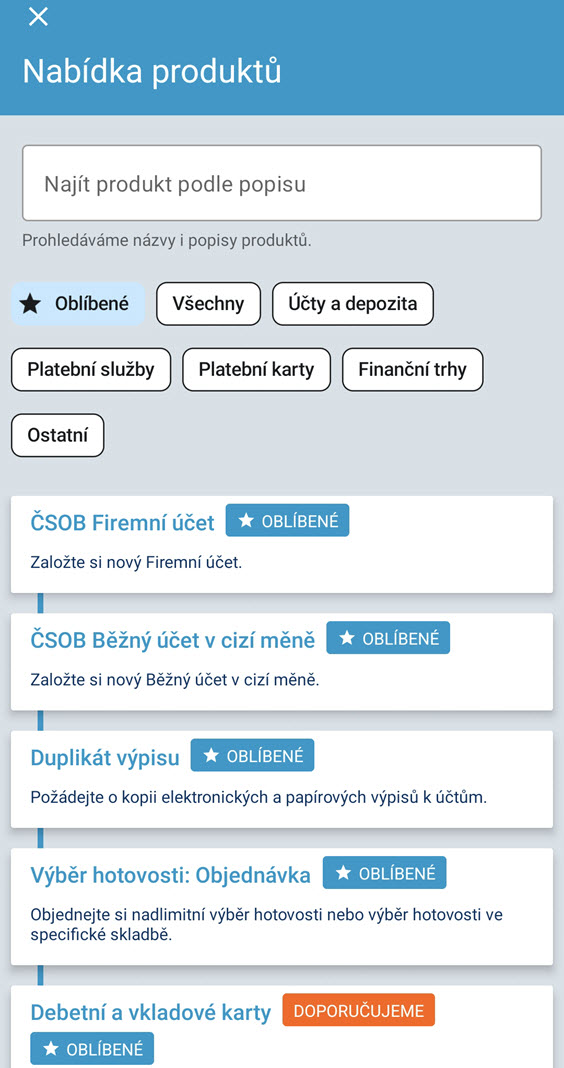Viewport: 564px width, 1068px height.
Task: Select the Všechny filter chip
Action: [x=208, y=304]
